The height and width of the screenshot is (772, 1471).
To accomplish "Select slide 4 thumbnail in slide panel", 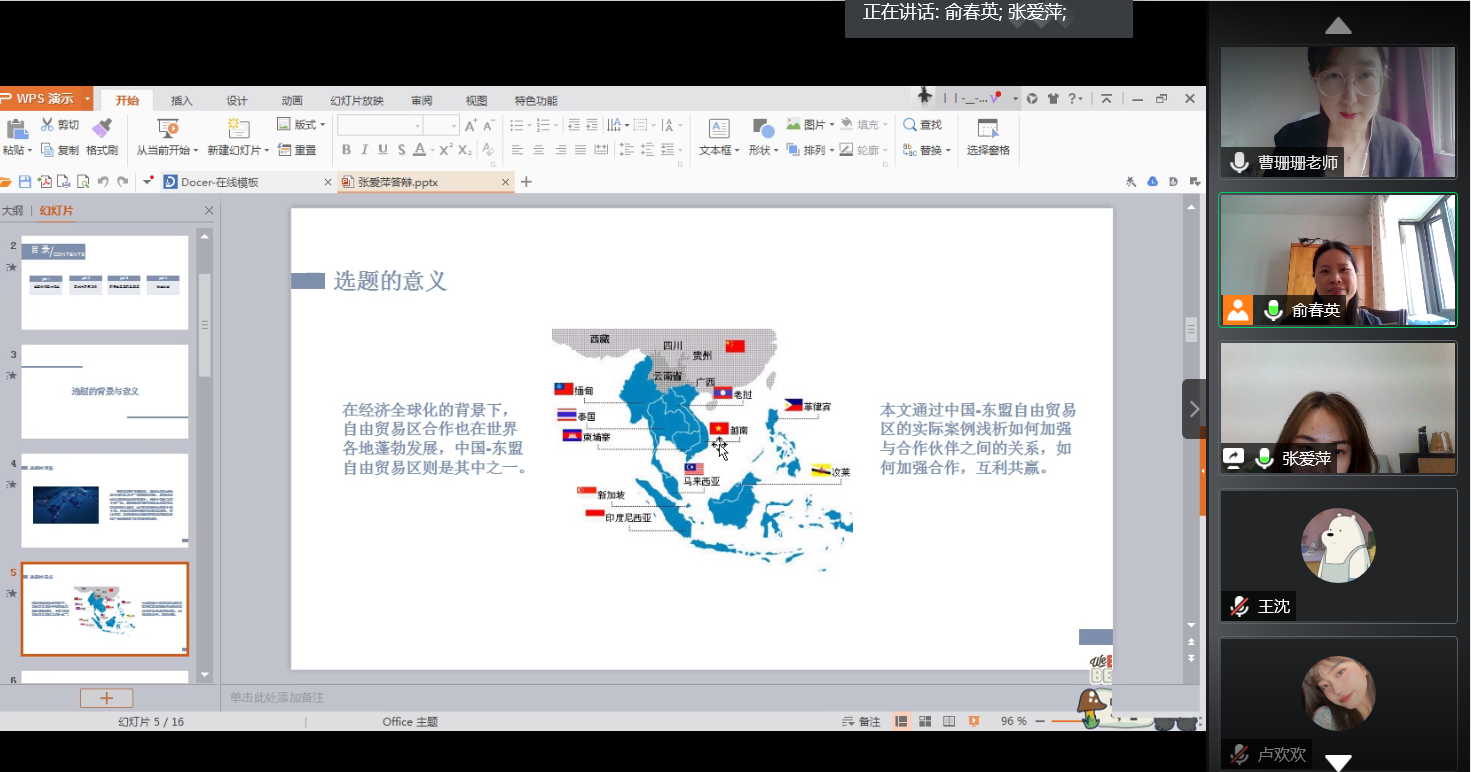I will pyautogui.click(x=105, y=501).
